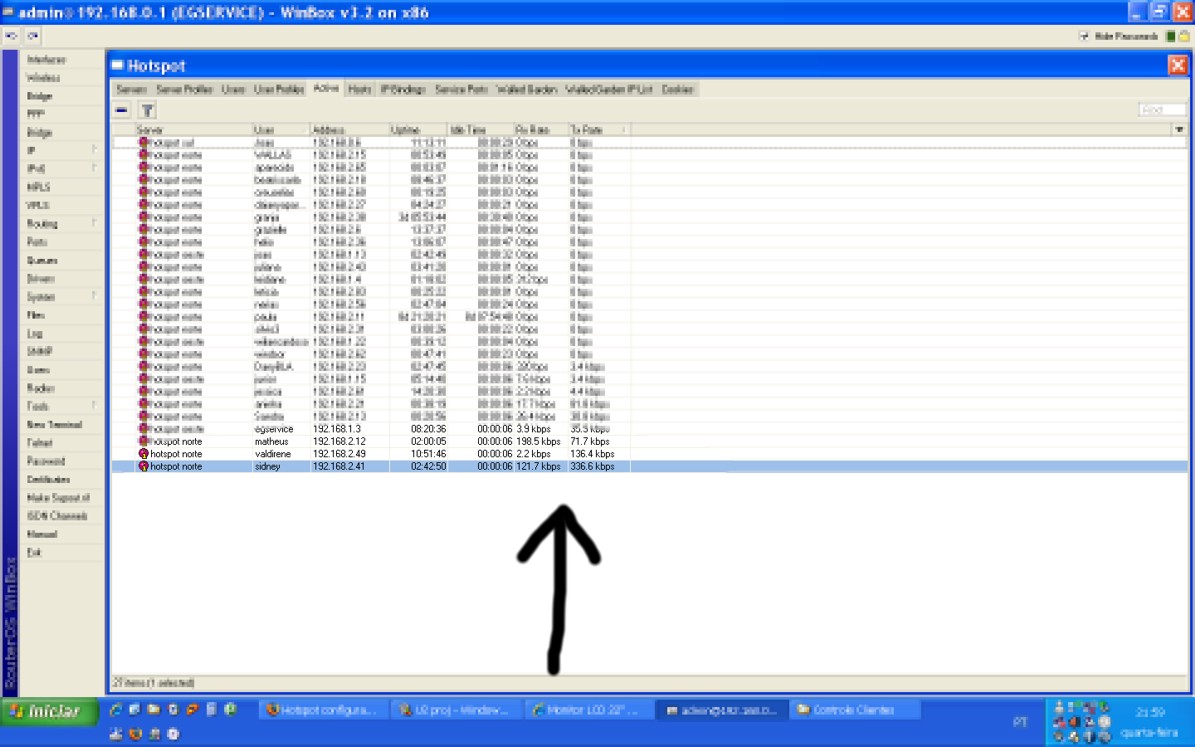
Task: Open the Walled Garden tab
Action: pos(527,89)
